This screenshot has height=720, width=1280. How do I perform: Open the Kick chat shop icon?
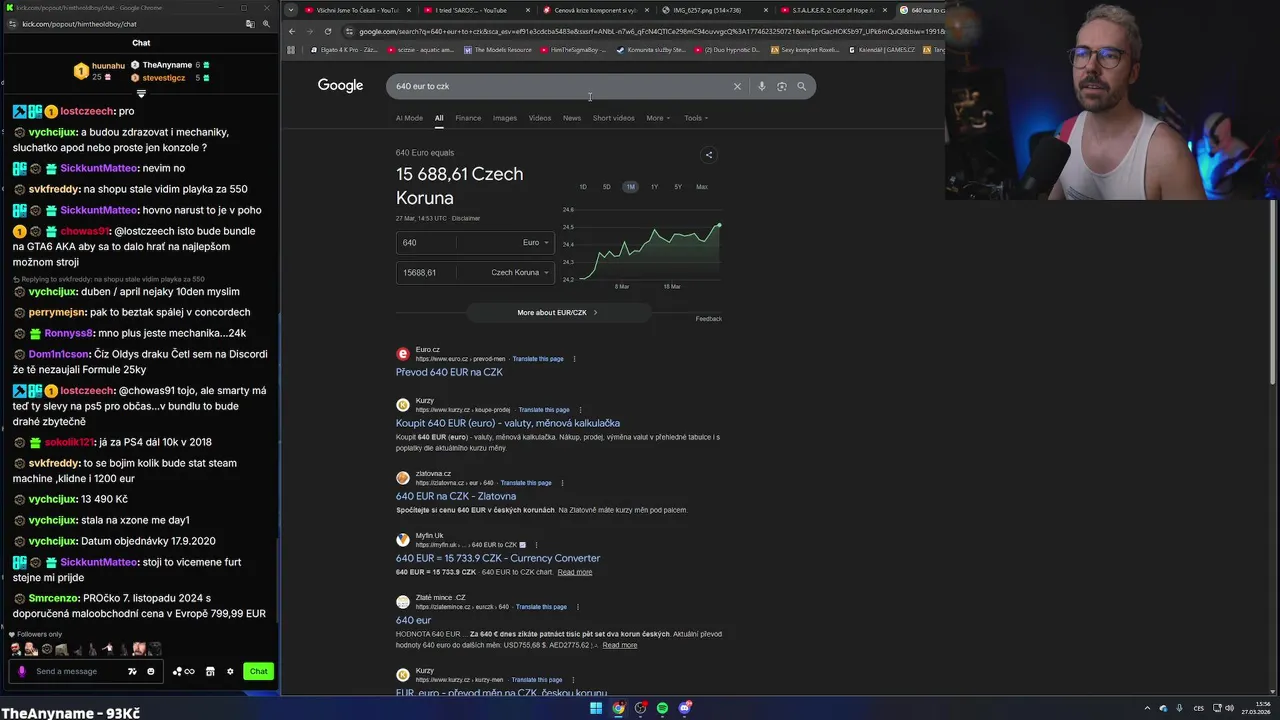210,671
